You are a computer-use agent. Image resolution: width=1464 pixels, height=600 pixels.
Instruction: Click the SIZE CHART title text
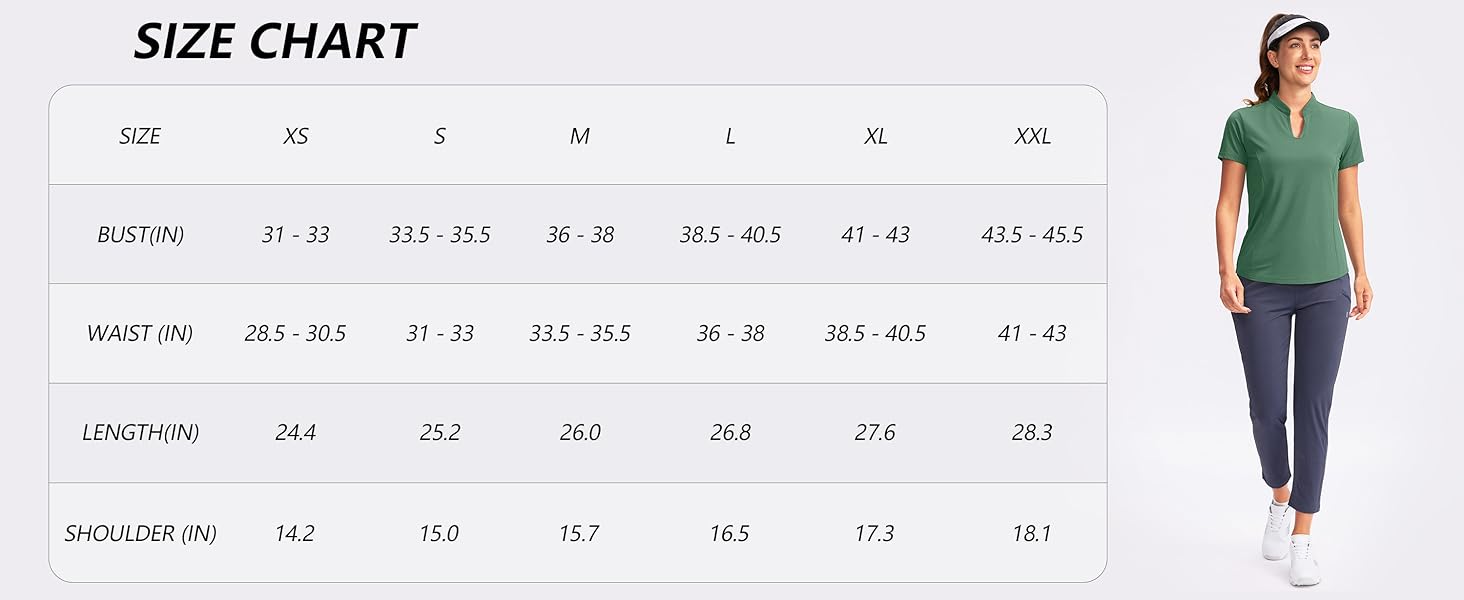pos(274,42)
